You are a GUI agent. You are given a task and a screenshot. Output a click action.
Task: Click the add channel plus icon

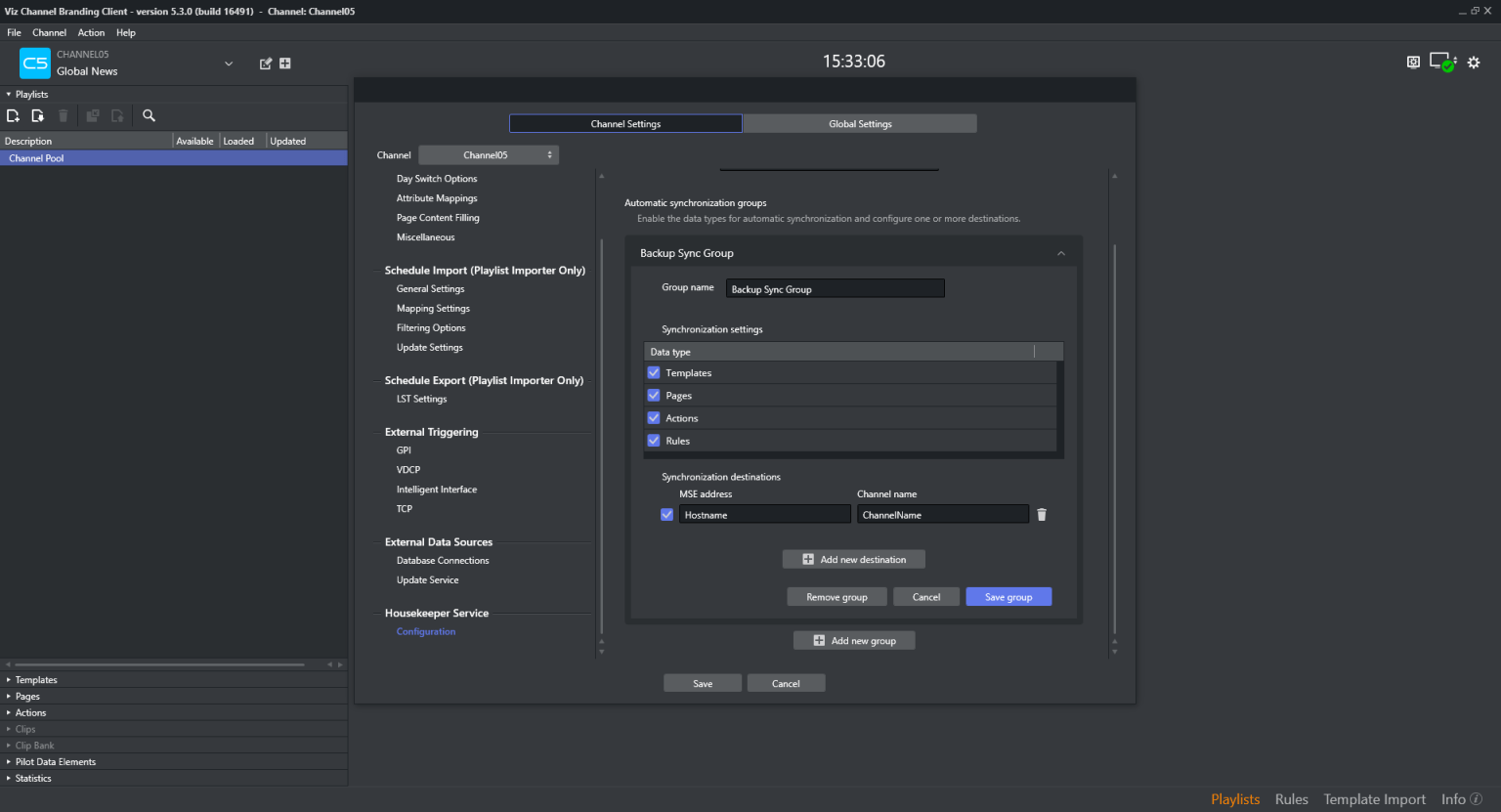point(285,64)
